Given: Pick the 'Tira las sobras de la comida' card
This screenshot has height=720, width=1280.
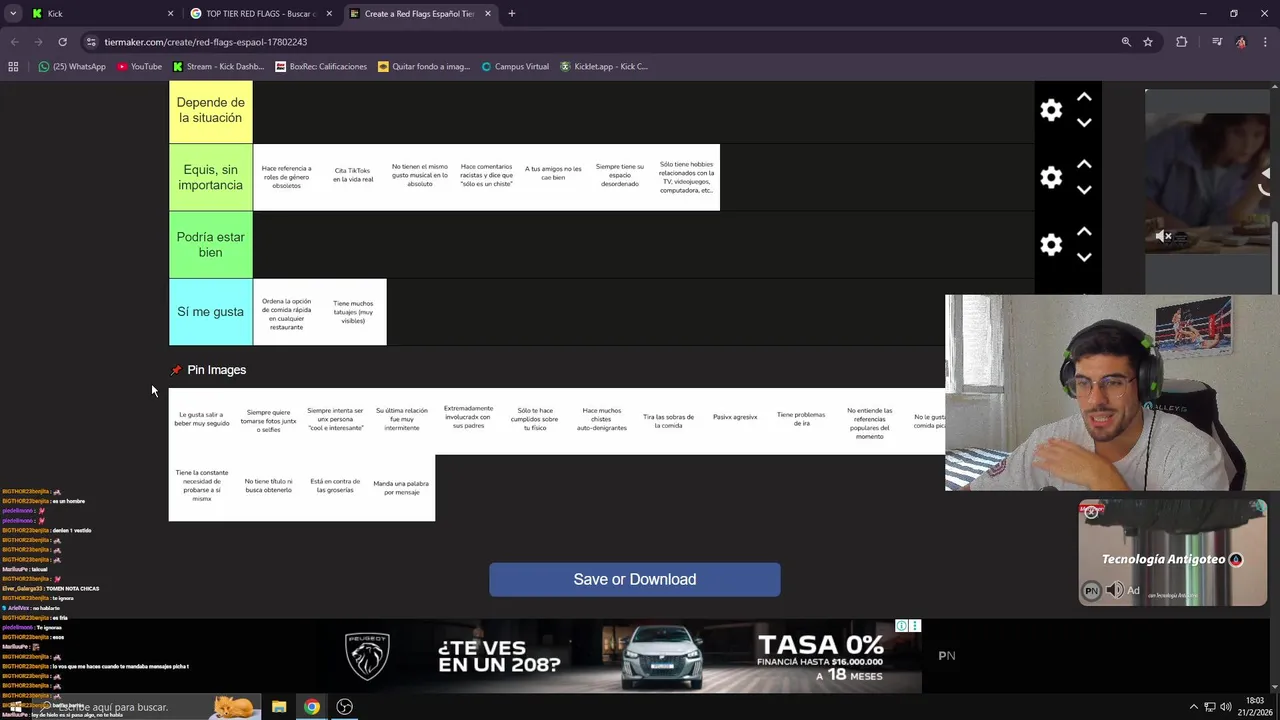Looking at the screenshot, I should point(668,421).
